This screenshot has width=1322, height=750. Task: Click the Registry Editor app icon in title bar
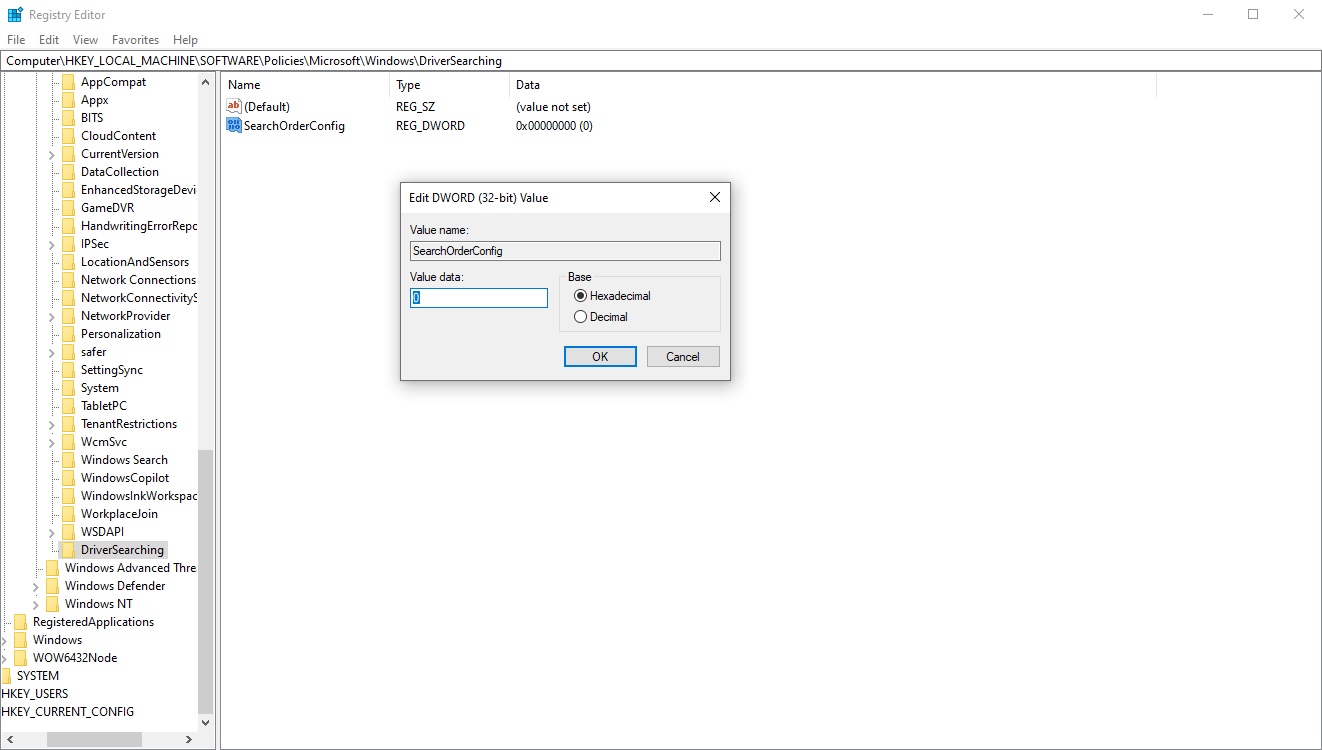coord(15,15)
